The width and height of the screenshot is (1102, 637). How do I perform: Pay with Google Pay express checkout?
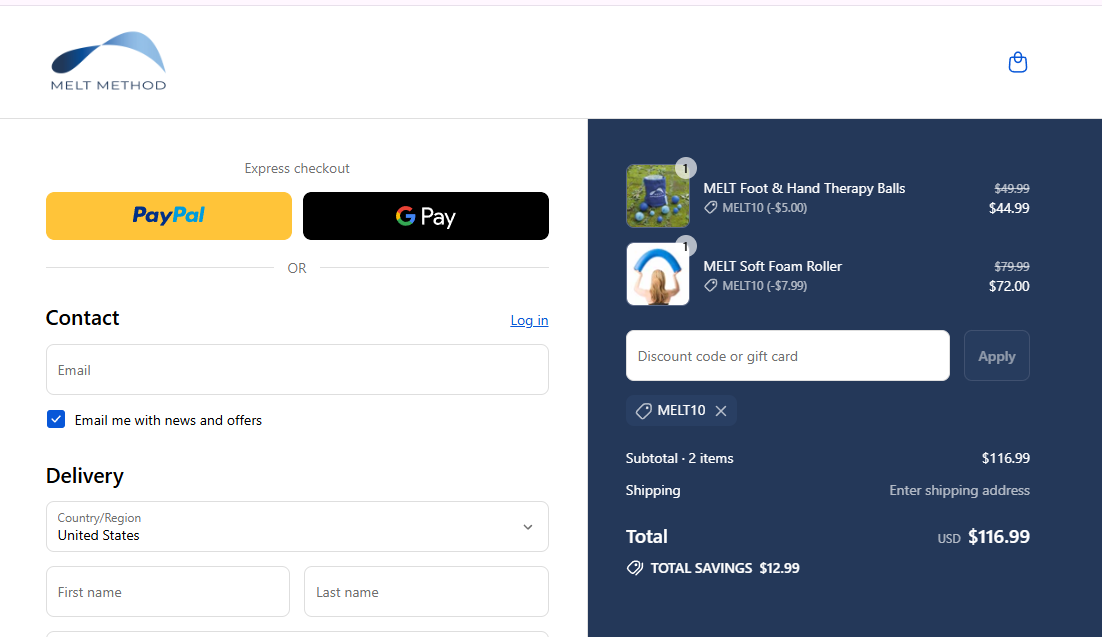[x=426, y=216]
